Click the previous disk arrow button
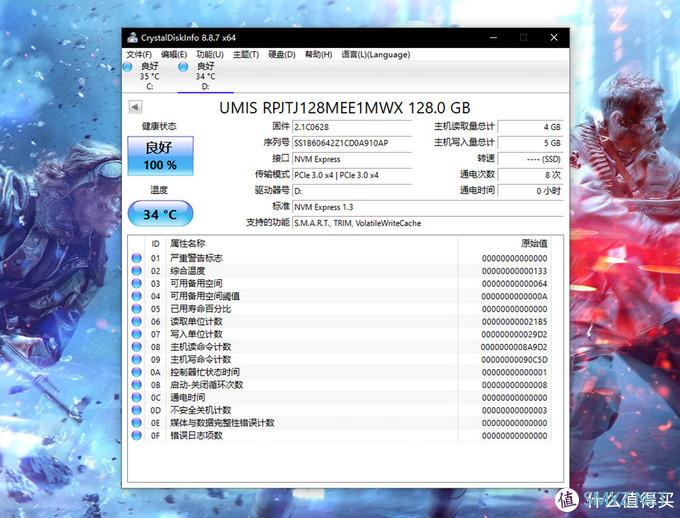Image resolution: width=680 pixels, height=518 pixels. [x=135, y=107]
